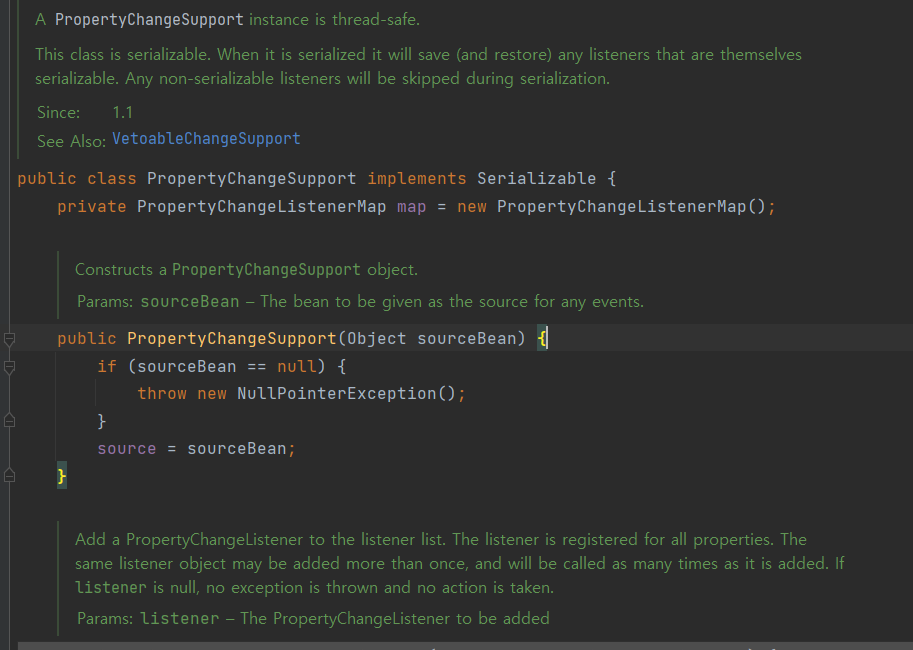Click 'This class is serializable.' doc sentence
913x650 pixels.
coord(123,55)
